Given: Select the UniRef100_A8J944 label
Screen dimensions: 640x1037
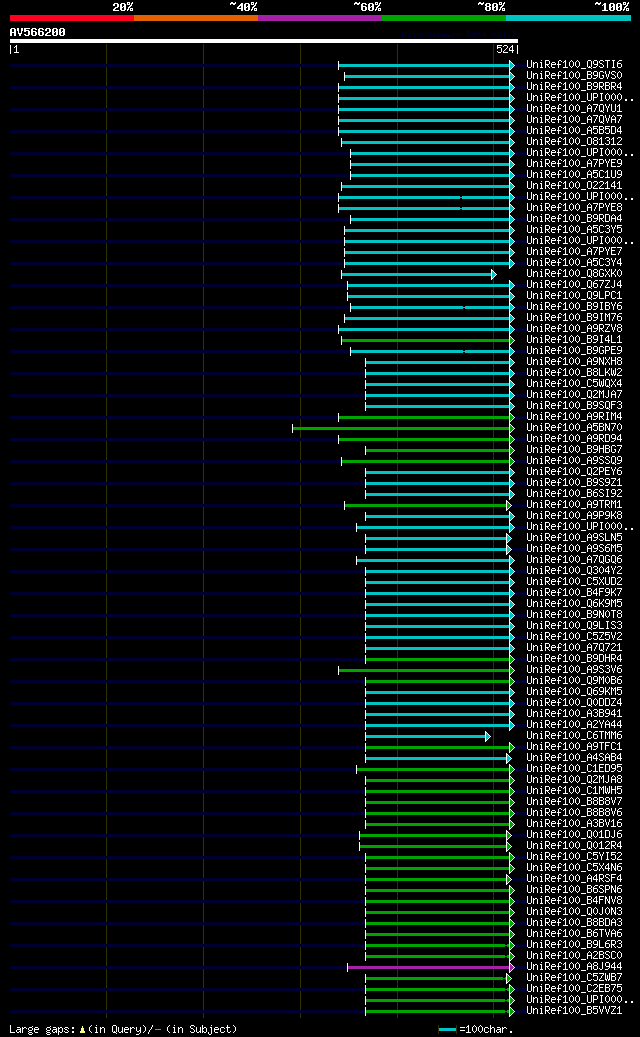Looking at the screenshot, I should click(574, 966).
